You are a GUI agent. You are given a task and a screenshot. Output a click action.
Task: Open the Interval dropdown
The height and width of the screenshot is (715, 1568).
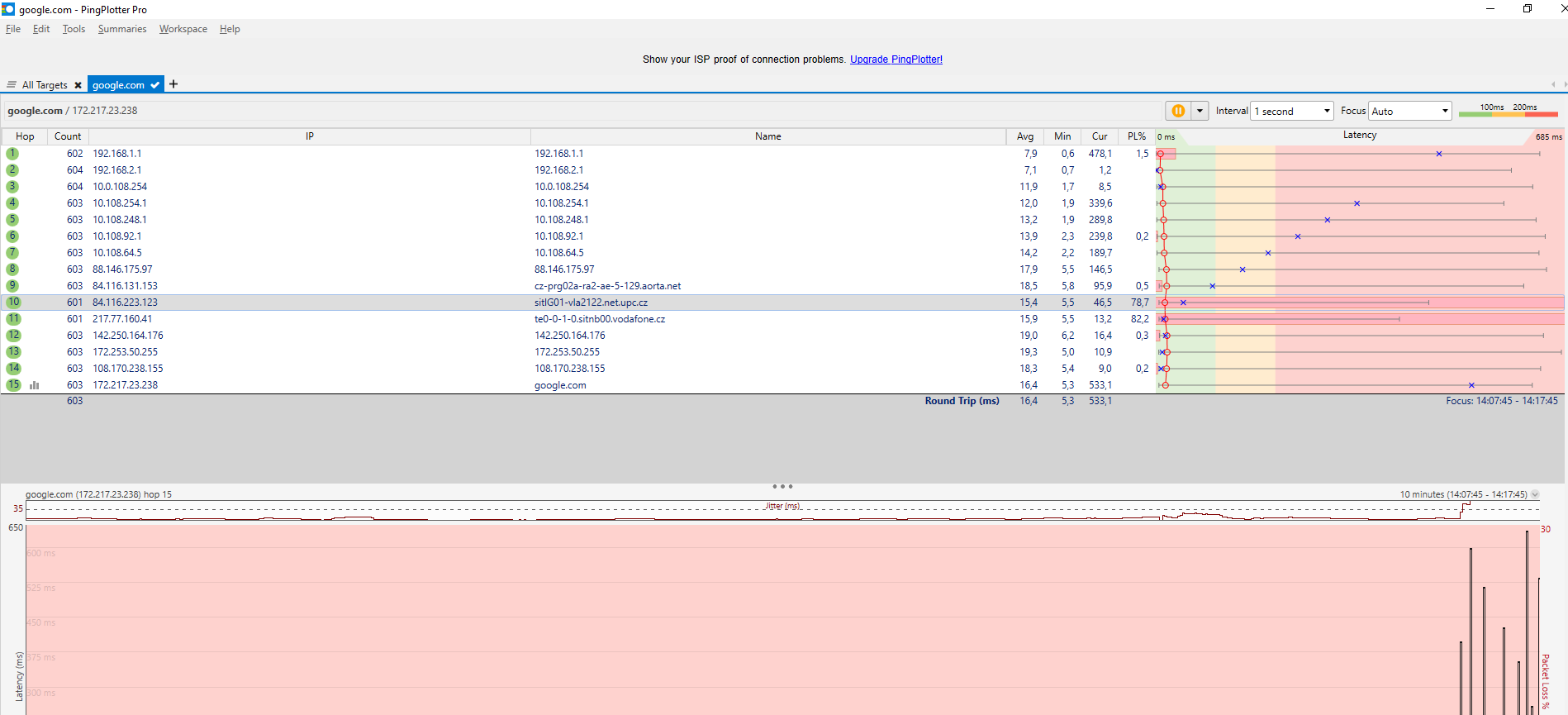[1292, 111]
